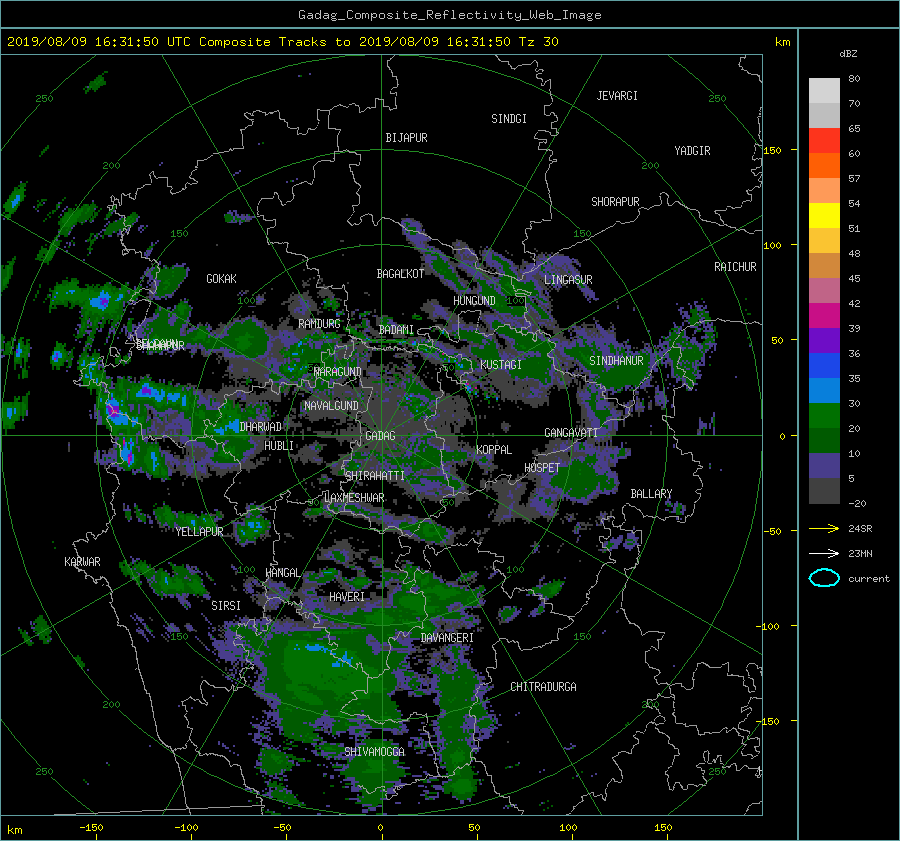Screen dimensions: 900x841
Task: Click the GANGAVATI city label
Action: (x=571, y=433)
